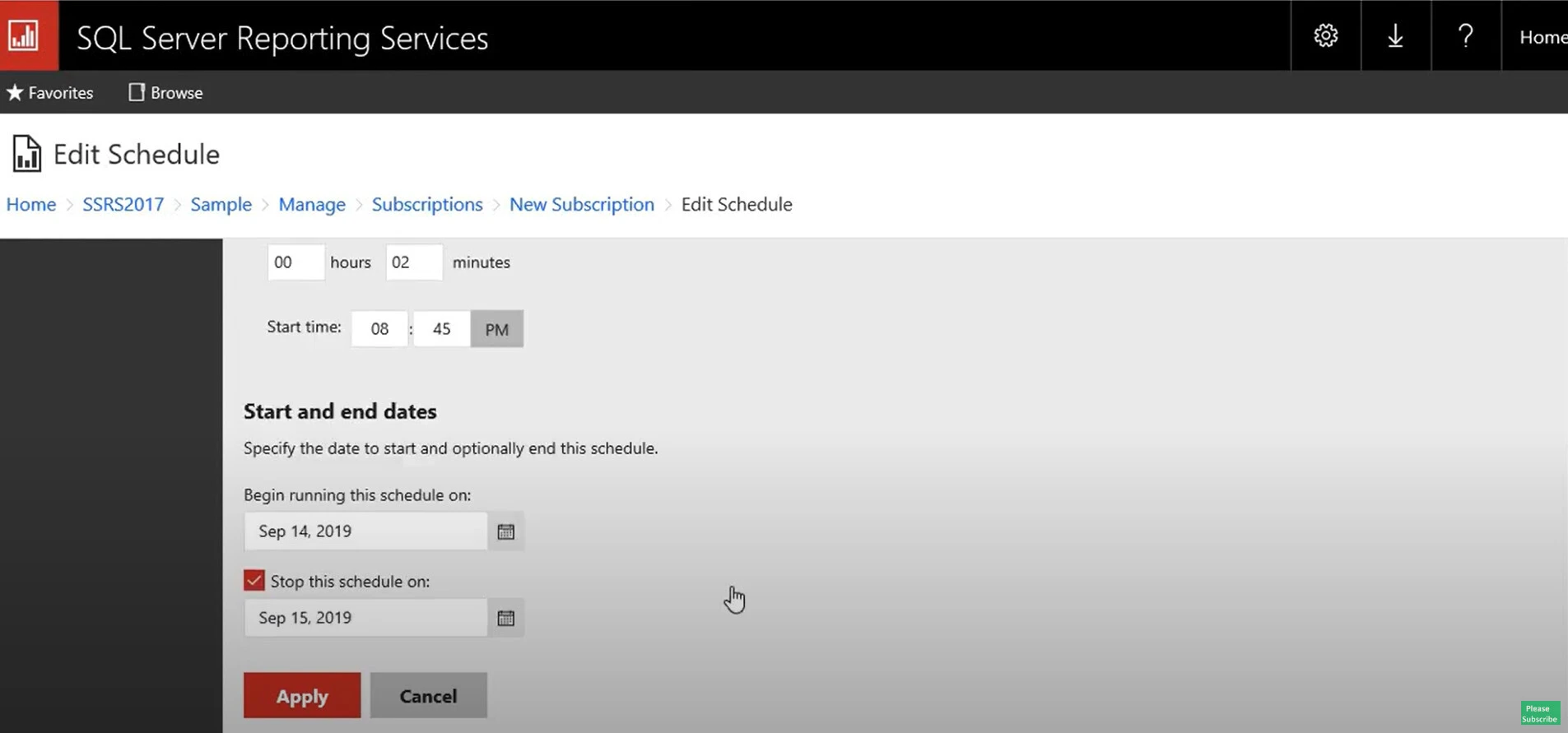
Task: Open the Subscriptions breadcrumb link
Action: tap(426, 204)
